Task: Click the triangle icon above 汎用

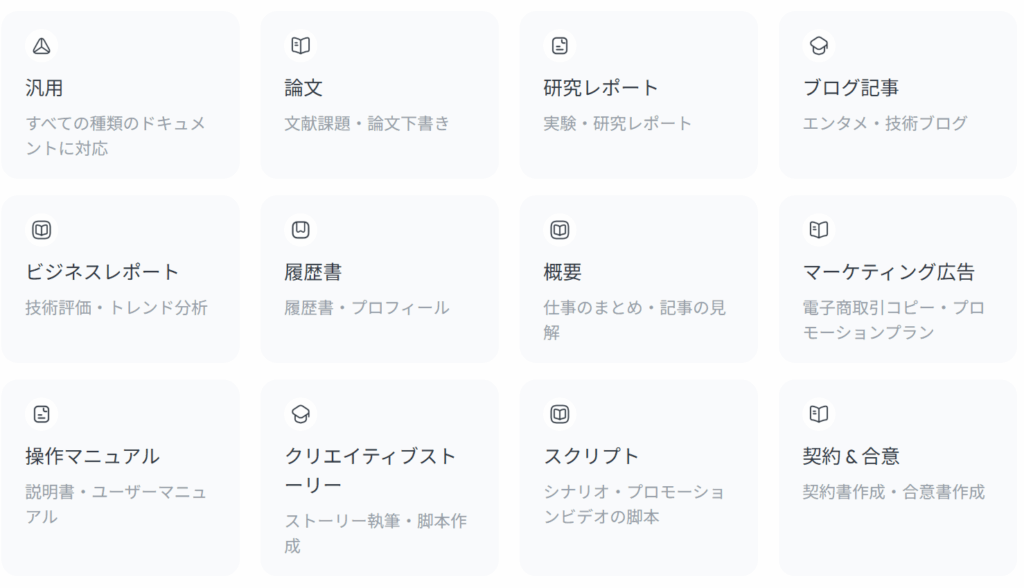Action: tap(41, 46)
